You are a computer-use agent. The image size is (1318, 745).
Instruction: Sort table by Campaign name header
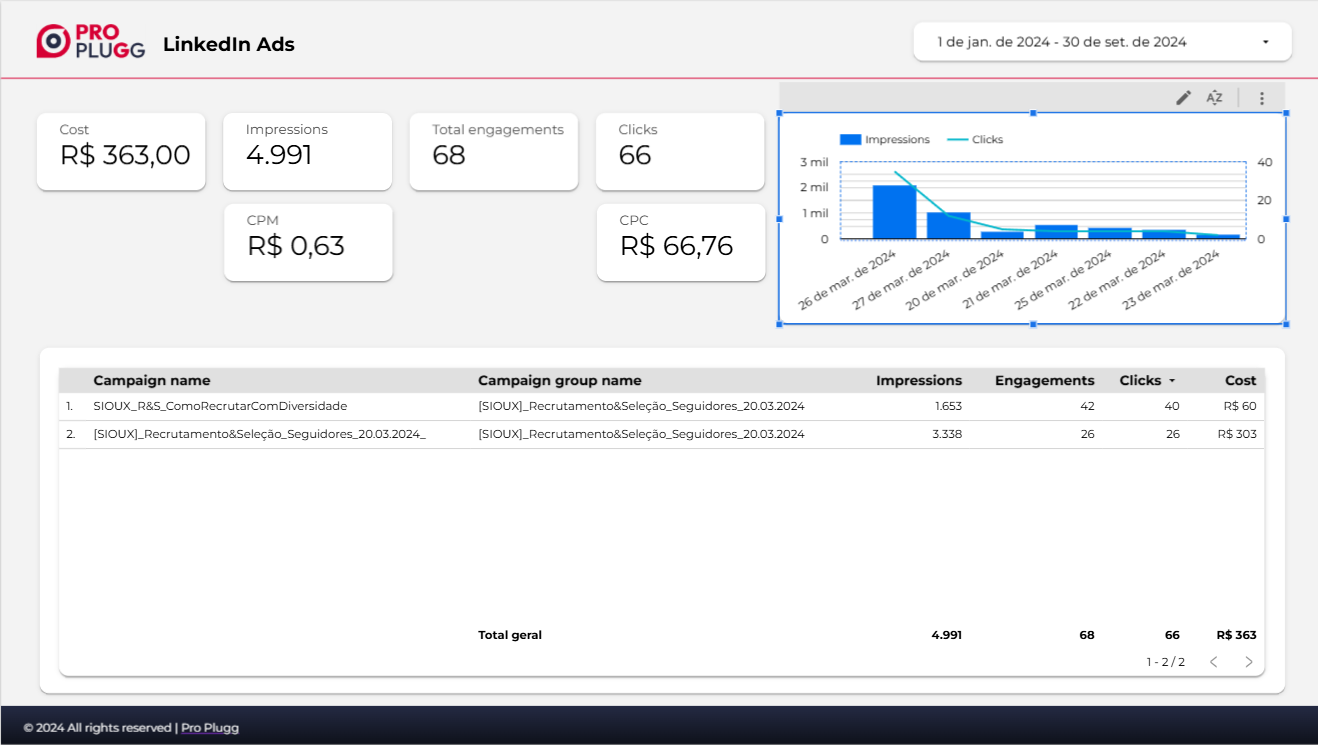pyautogui.click(x=152, y=380)
